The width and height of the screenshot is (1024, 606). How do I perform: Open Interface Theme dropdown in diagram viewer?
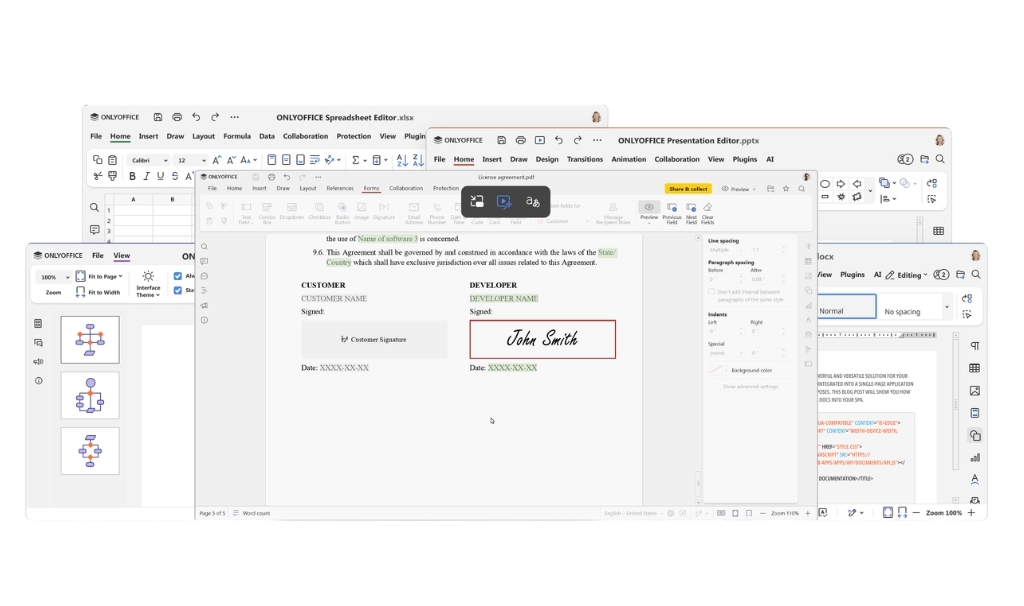click(148, 285)
